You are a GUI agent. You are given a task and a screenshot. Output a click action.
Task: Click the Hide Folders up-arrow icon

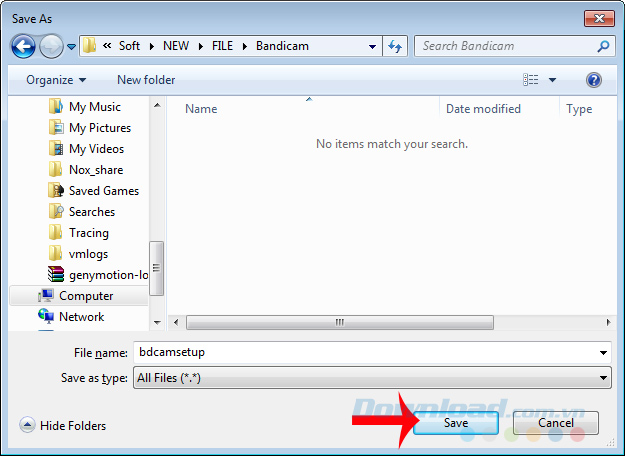pyautogui.click(x=27, y=425)
